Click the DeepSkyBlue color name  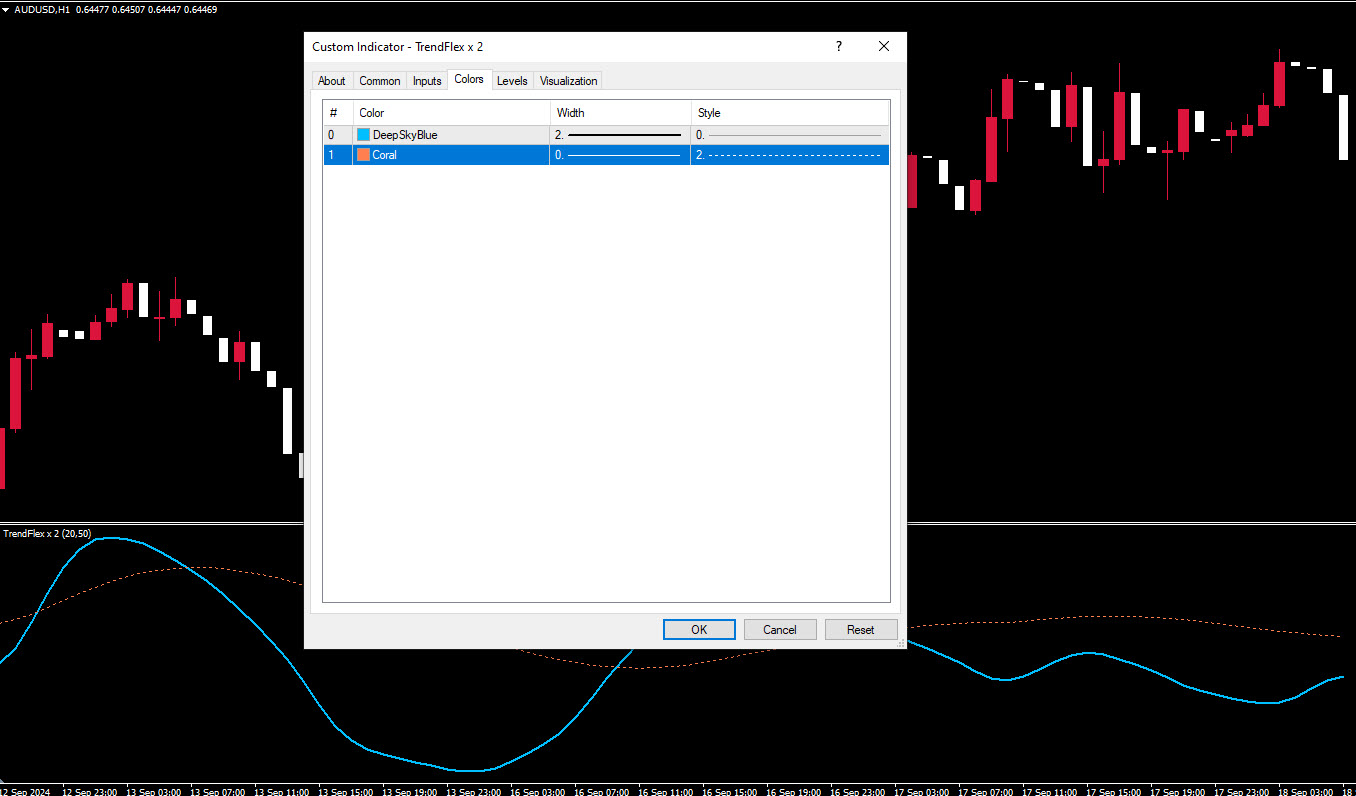point(405,135)
